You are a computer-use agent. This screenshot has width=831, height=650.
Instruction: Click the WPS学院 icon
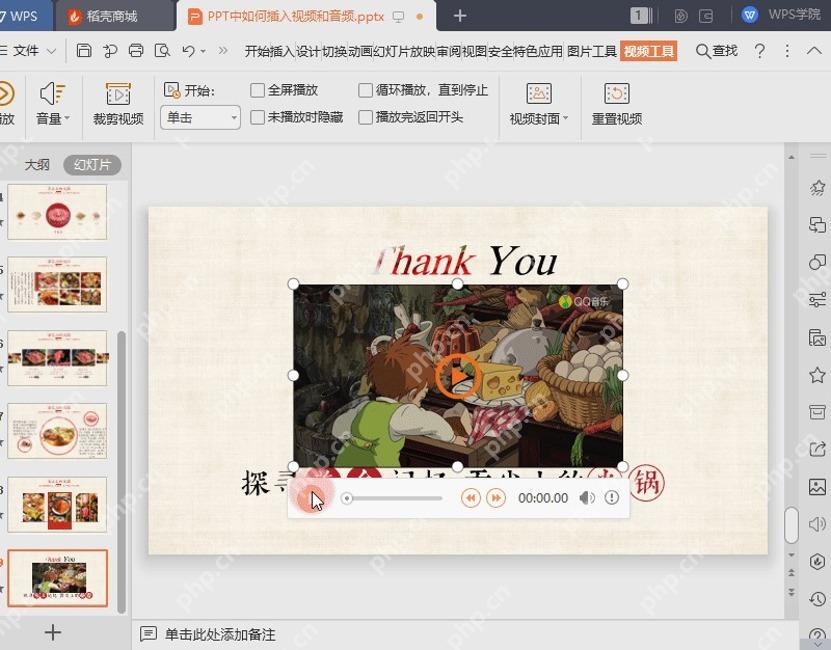tap(749, 15)
